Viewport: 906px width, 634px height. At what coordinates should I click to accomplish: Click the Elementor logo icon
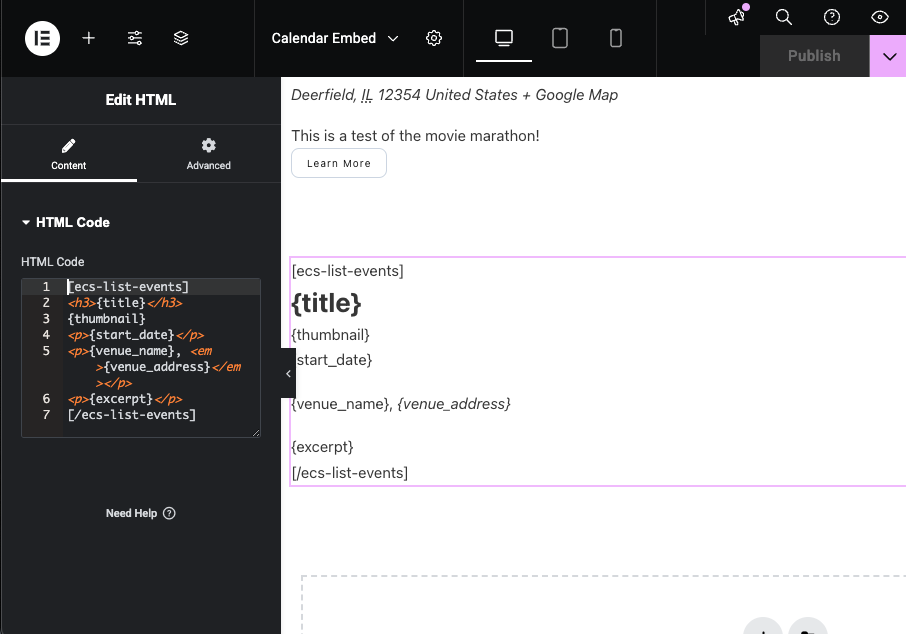(42, 38)
